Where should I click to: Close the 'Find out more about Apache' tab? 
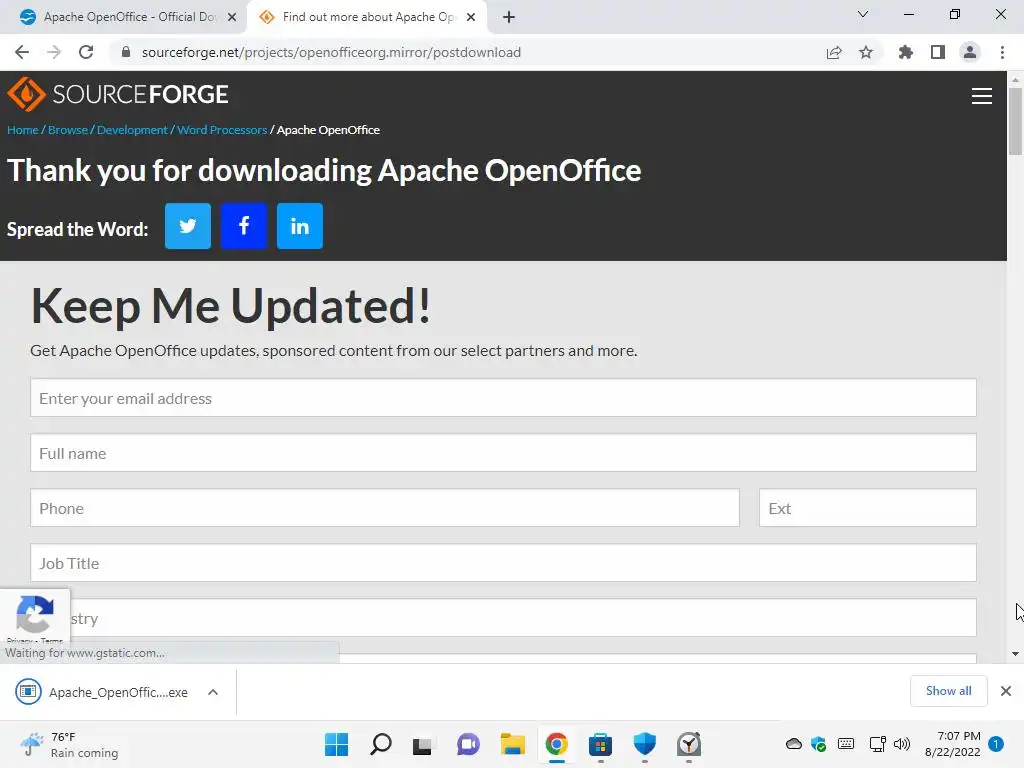471,17
